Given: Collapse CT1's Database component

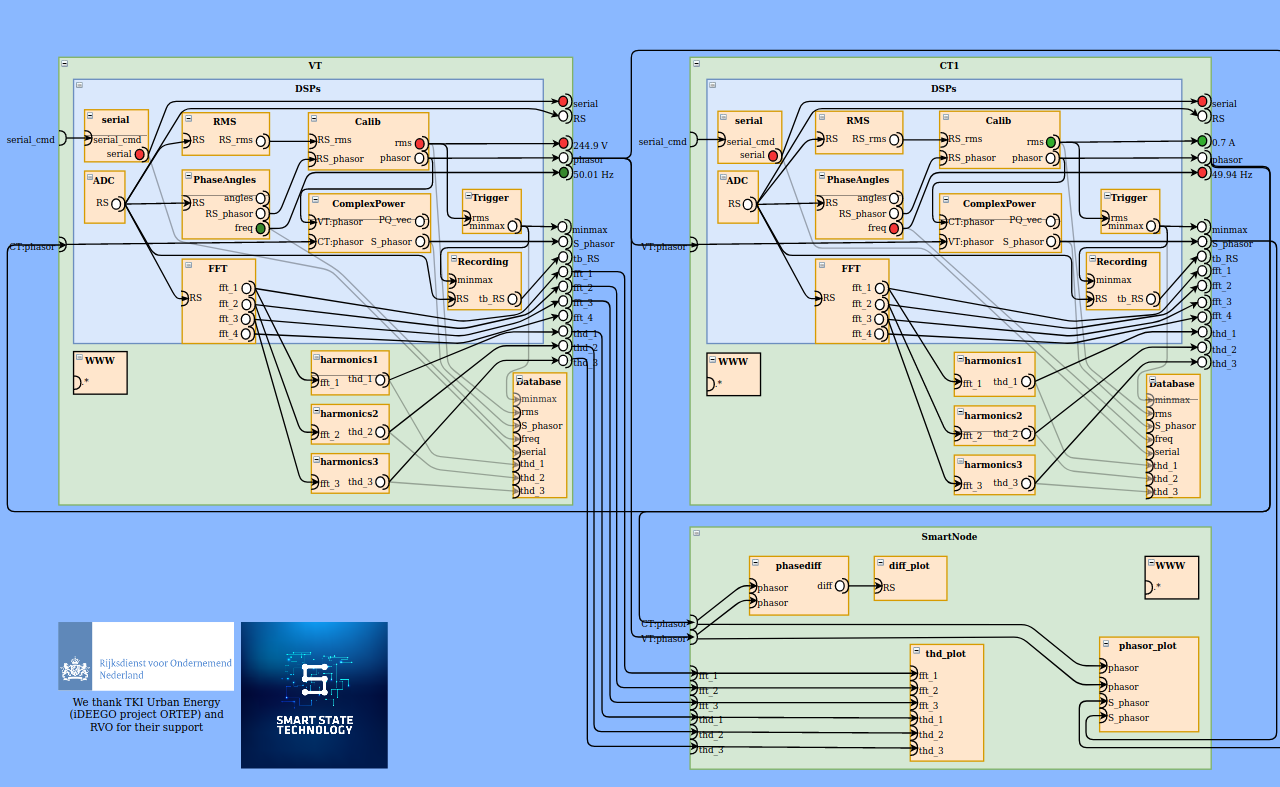Looking at the screenshot, I should coord(1151,378).
